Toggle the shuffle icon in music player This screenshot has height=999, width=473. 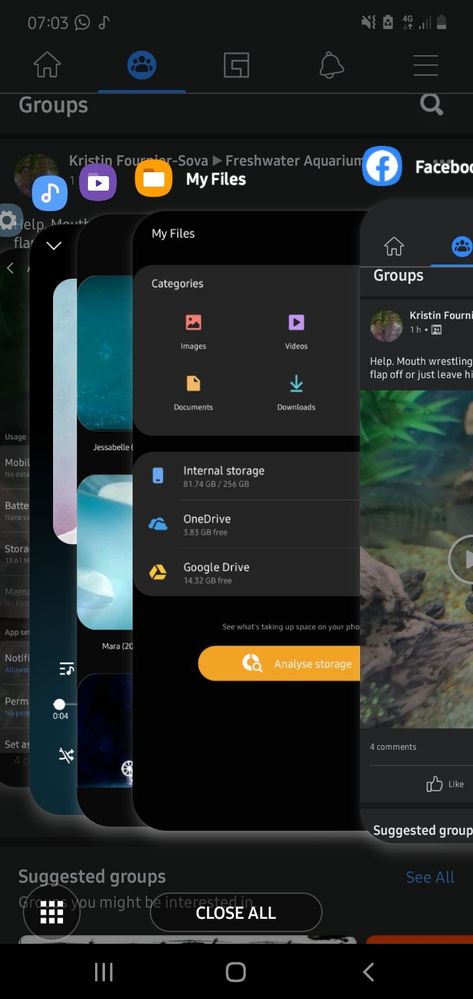(x=66, y=756)
